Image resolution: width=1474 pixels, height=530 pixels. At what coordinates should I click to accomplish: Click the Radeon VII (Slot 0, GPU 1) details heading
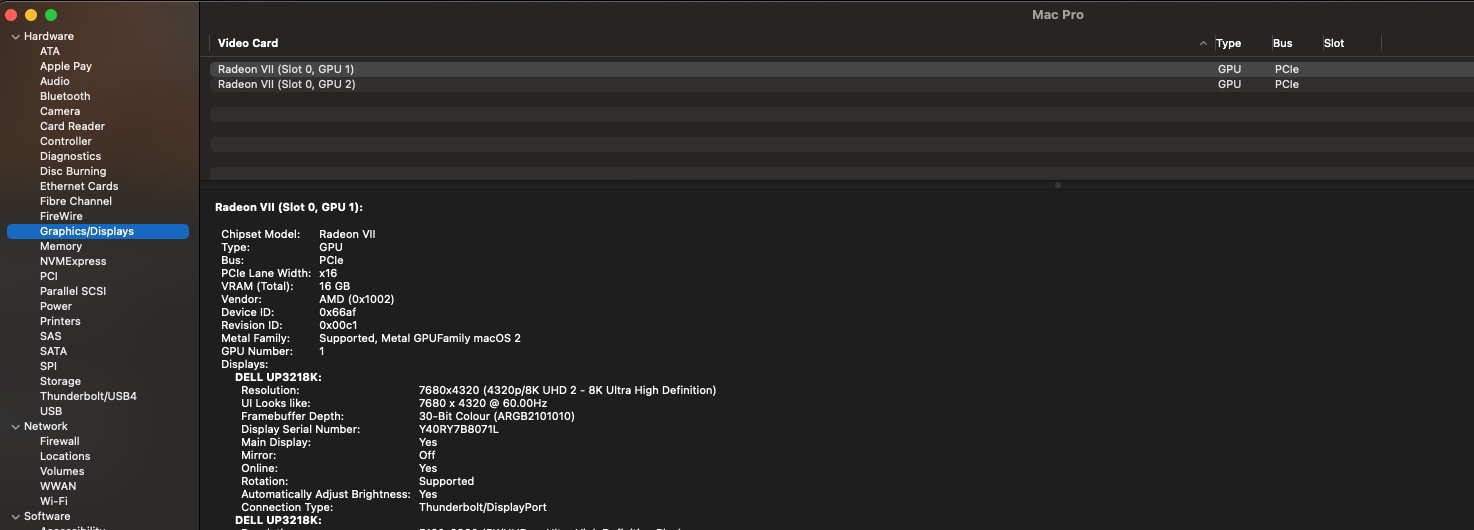(289, 207)
